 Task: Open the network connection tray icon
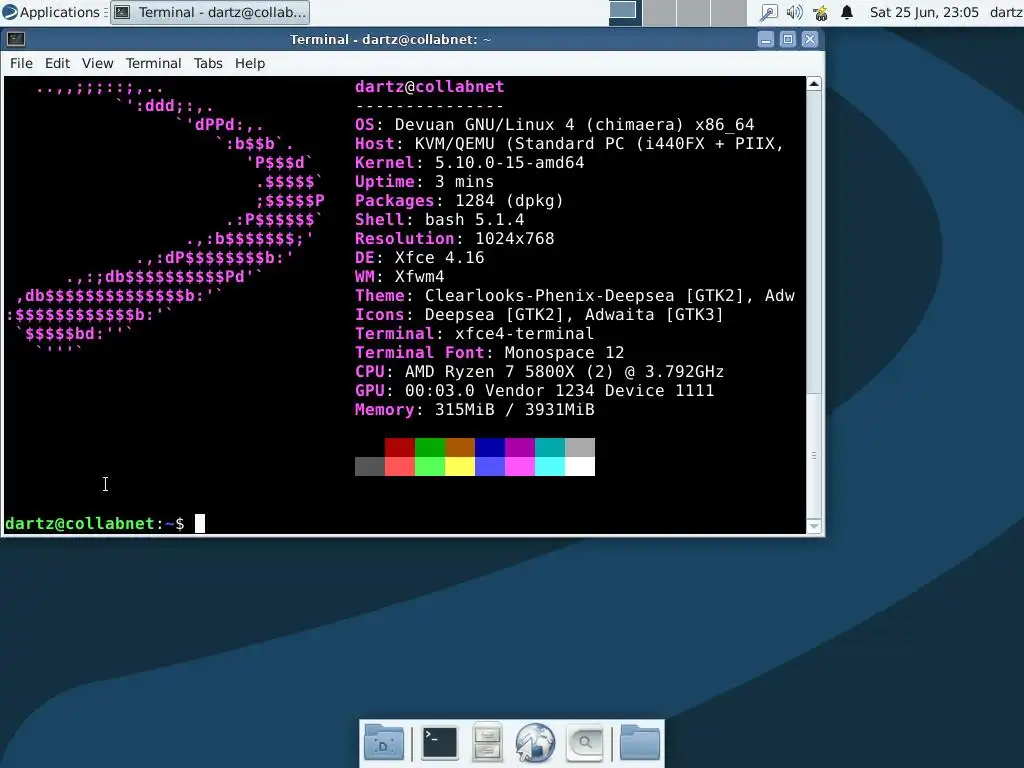click(x=769, y=12)
